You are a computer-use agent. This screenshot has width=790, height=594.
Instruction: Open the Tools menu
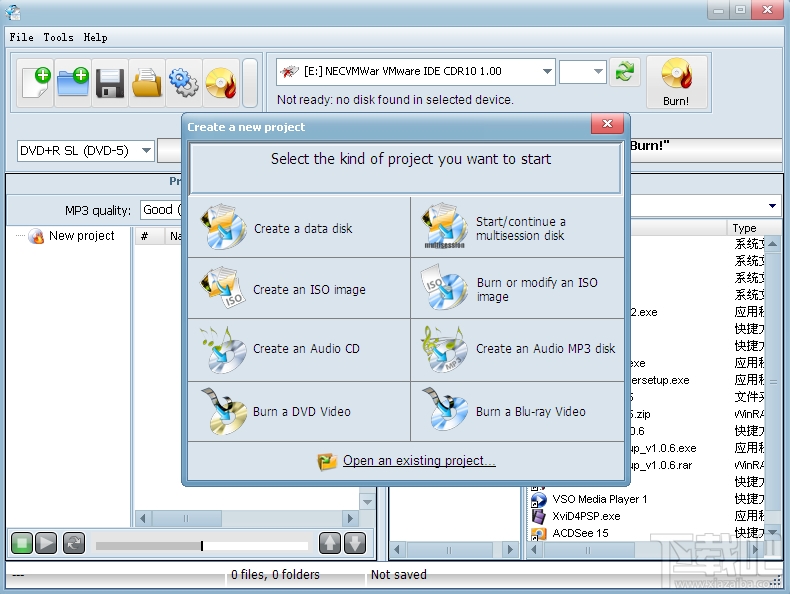tap(58, 37)
